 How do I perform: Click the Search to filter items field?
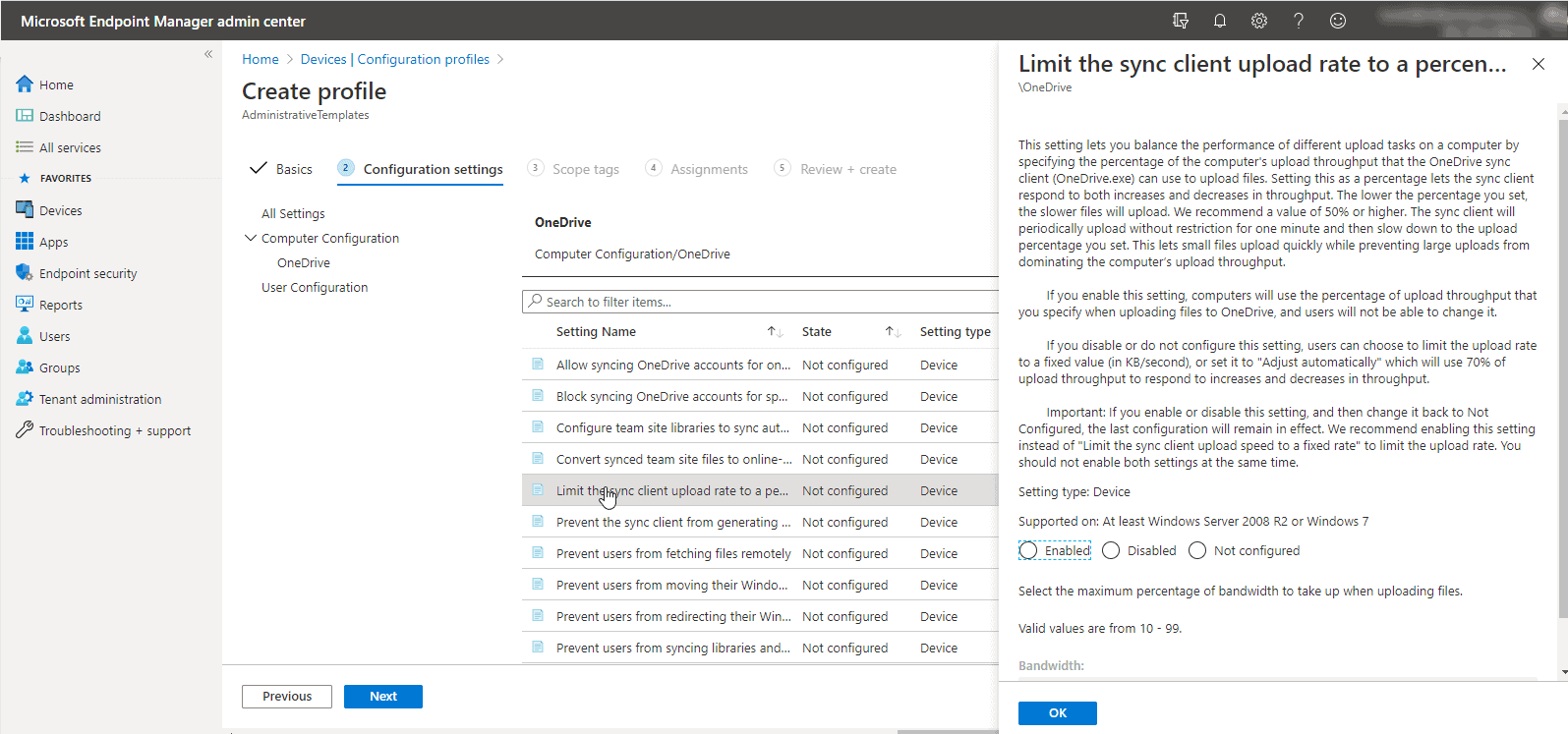[760, 302]
